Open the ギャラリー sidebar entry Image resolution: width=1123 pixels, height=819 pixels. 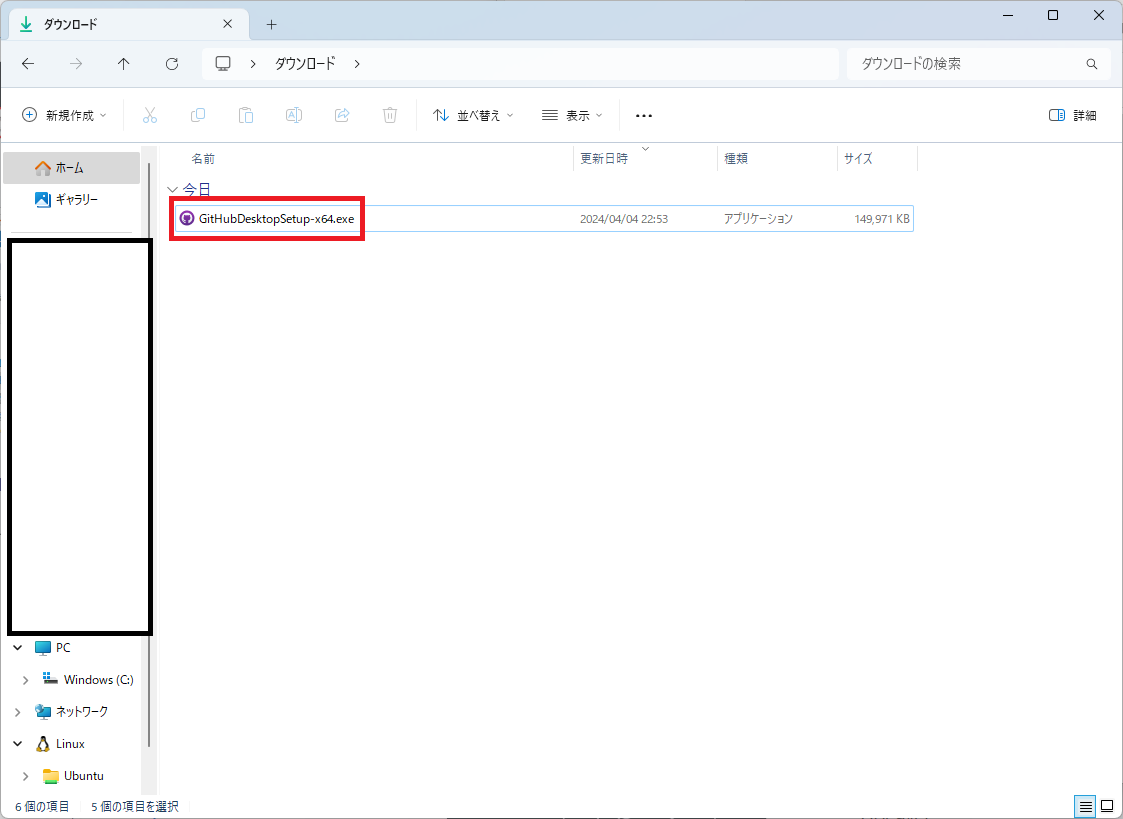[80, 199]
